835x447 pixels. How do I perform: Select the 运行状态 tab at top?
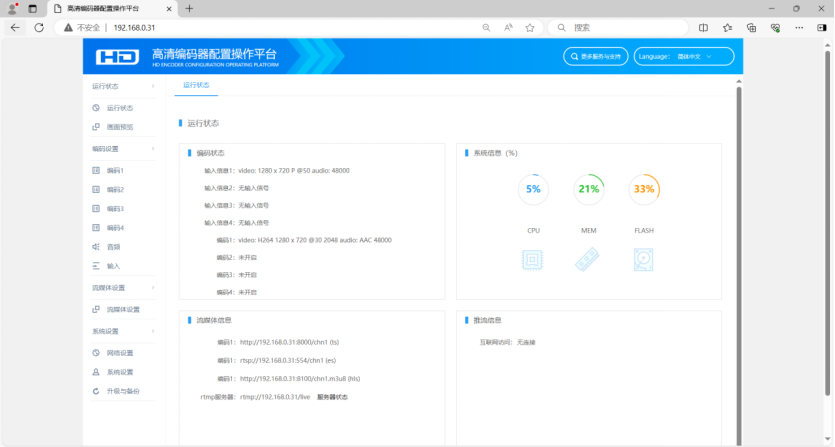coord(197,85)
